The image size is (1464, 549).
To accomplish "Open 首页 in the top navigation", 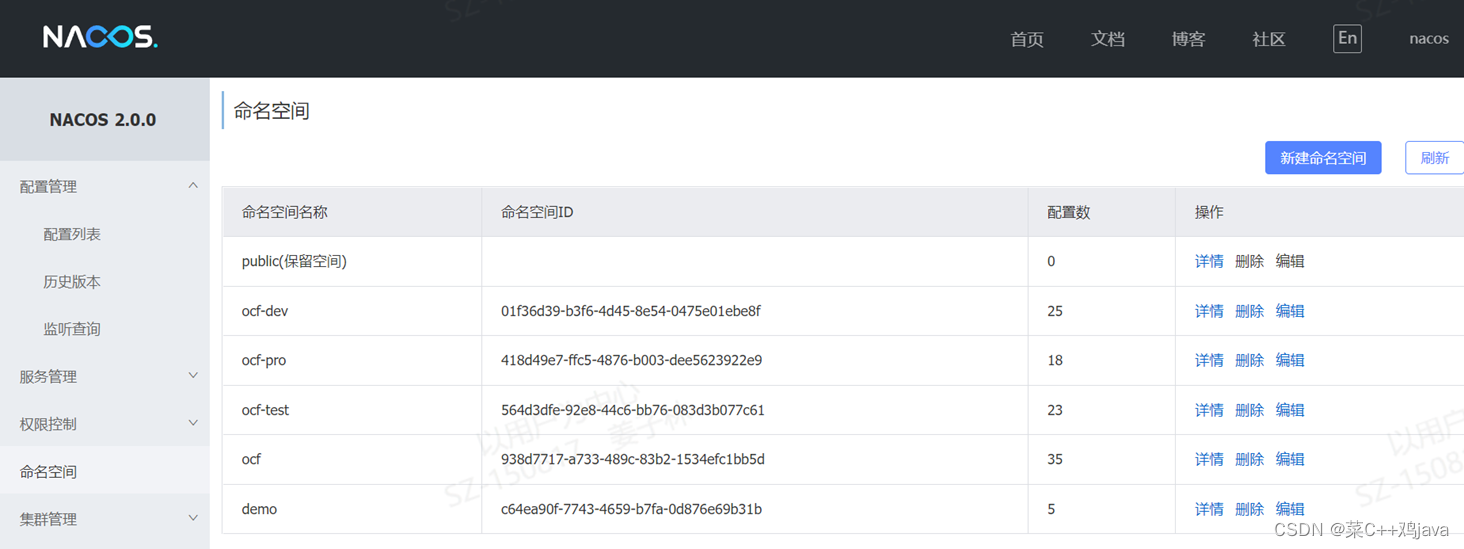I will (1027, 39).
